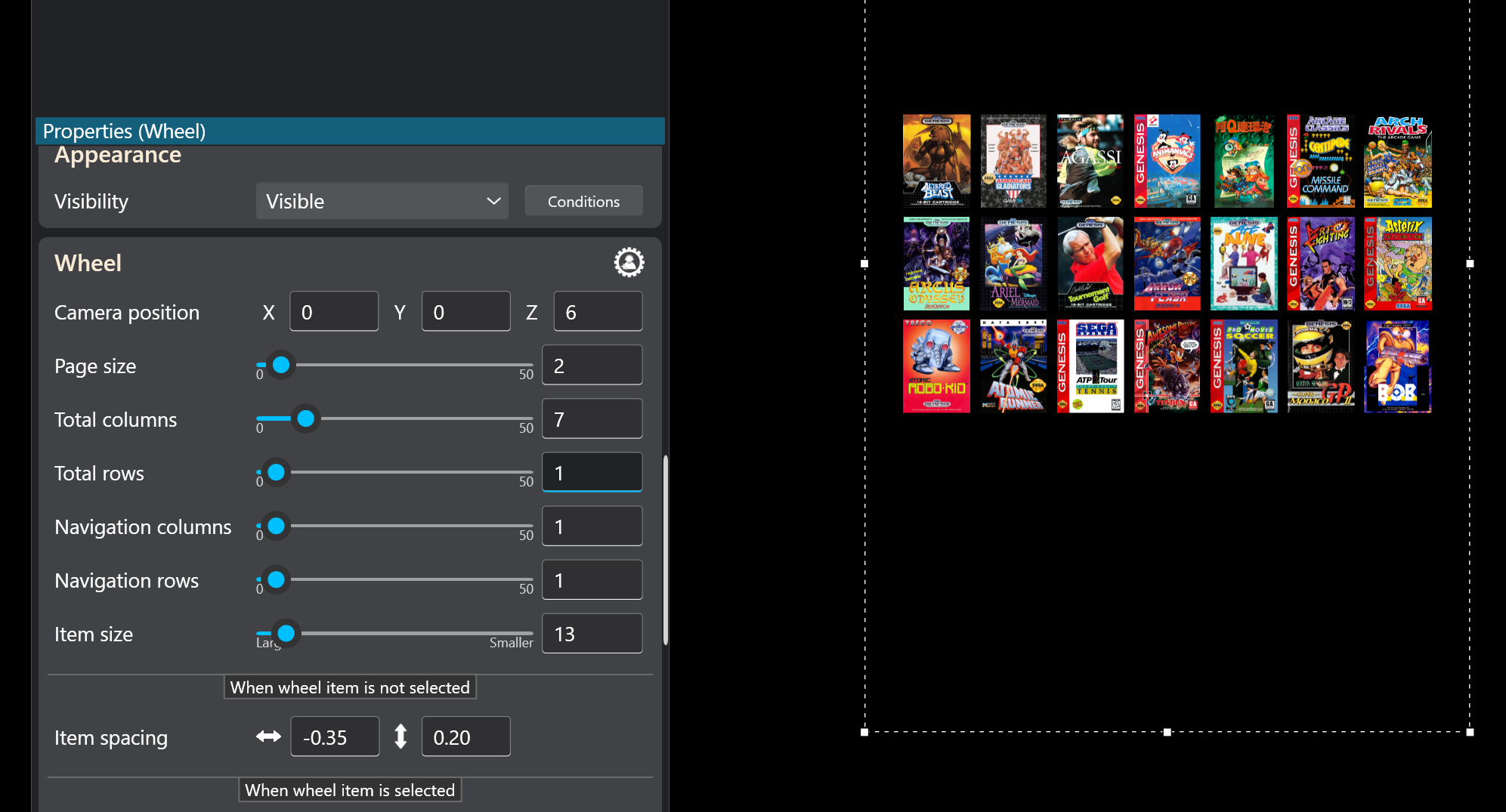Image resolution: width=1506 pixels, height=812 pixels.
Task: Click the vertical spacing arrows icon
Action: pos(400,736)
